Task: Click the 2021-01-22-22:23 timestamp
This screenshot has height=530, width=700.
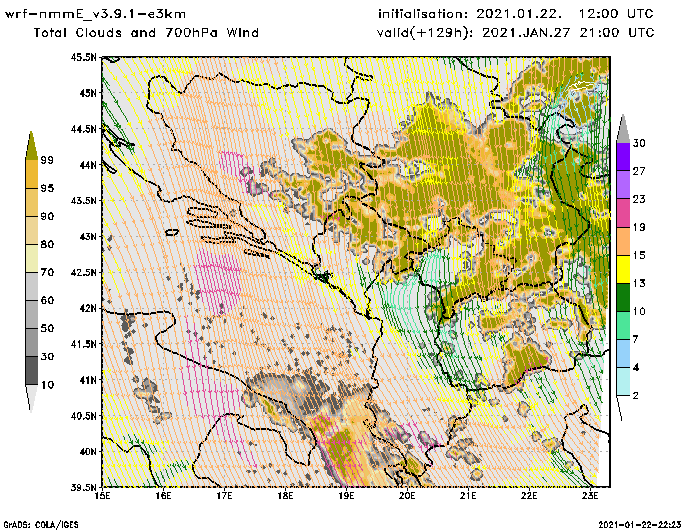Action: click(x=640, y=525)
